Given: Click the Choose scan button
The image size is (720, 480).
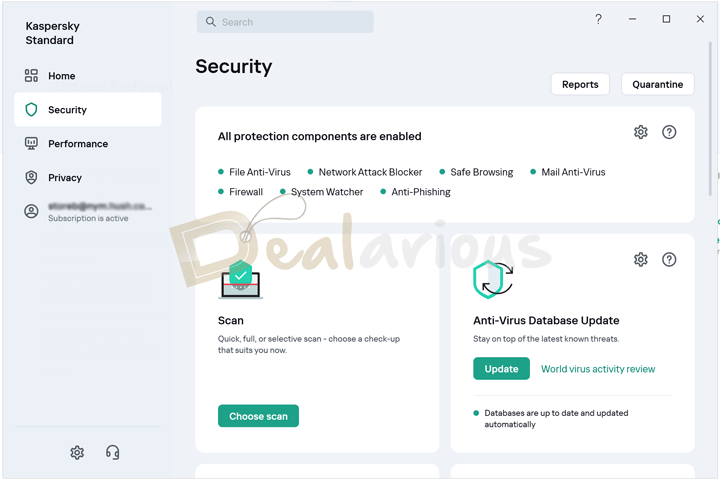Looking at the screenshot, I should (258, 416).
